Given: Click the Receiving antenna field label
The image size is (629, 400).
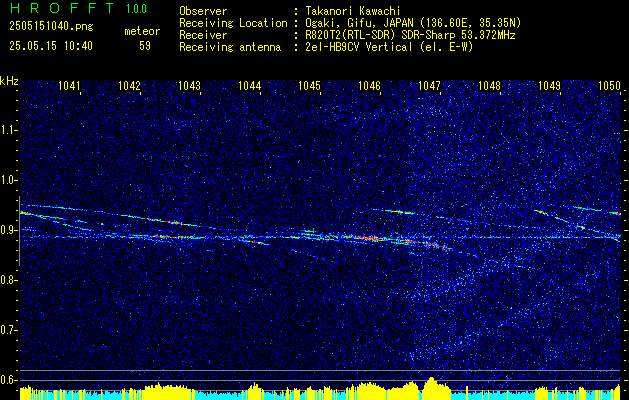Looking at the screenshot, I should (230, 47).
